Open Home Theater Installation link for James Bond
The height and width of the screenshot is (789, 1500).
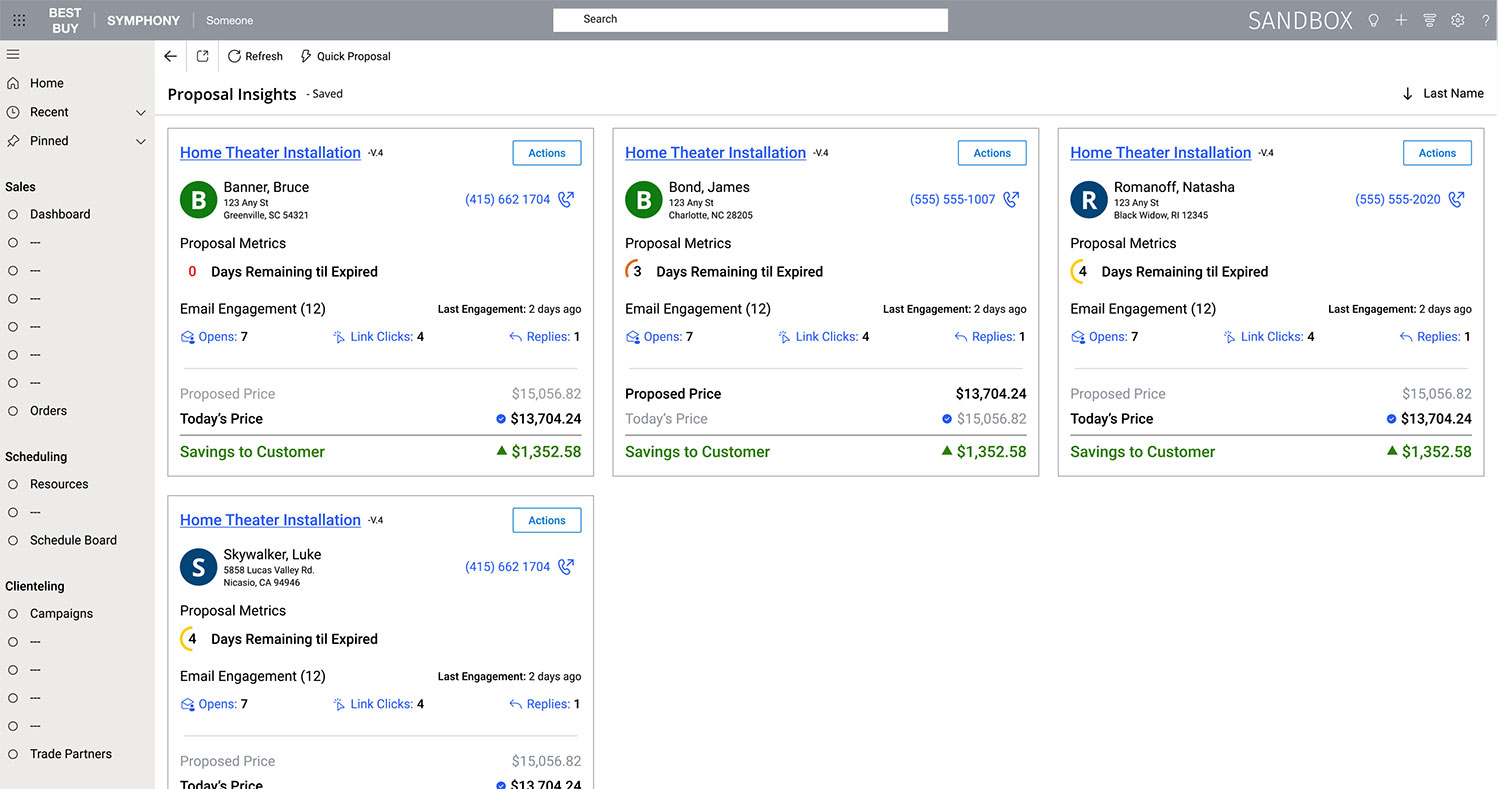[715, 153]
